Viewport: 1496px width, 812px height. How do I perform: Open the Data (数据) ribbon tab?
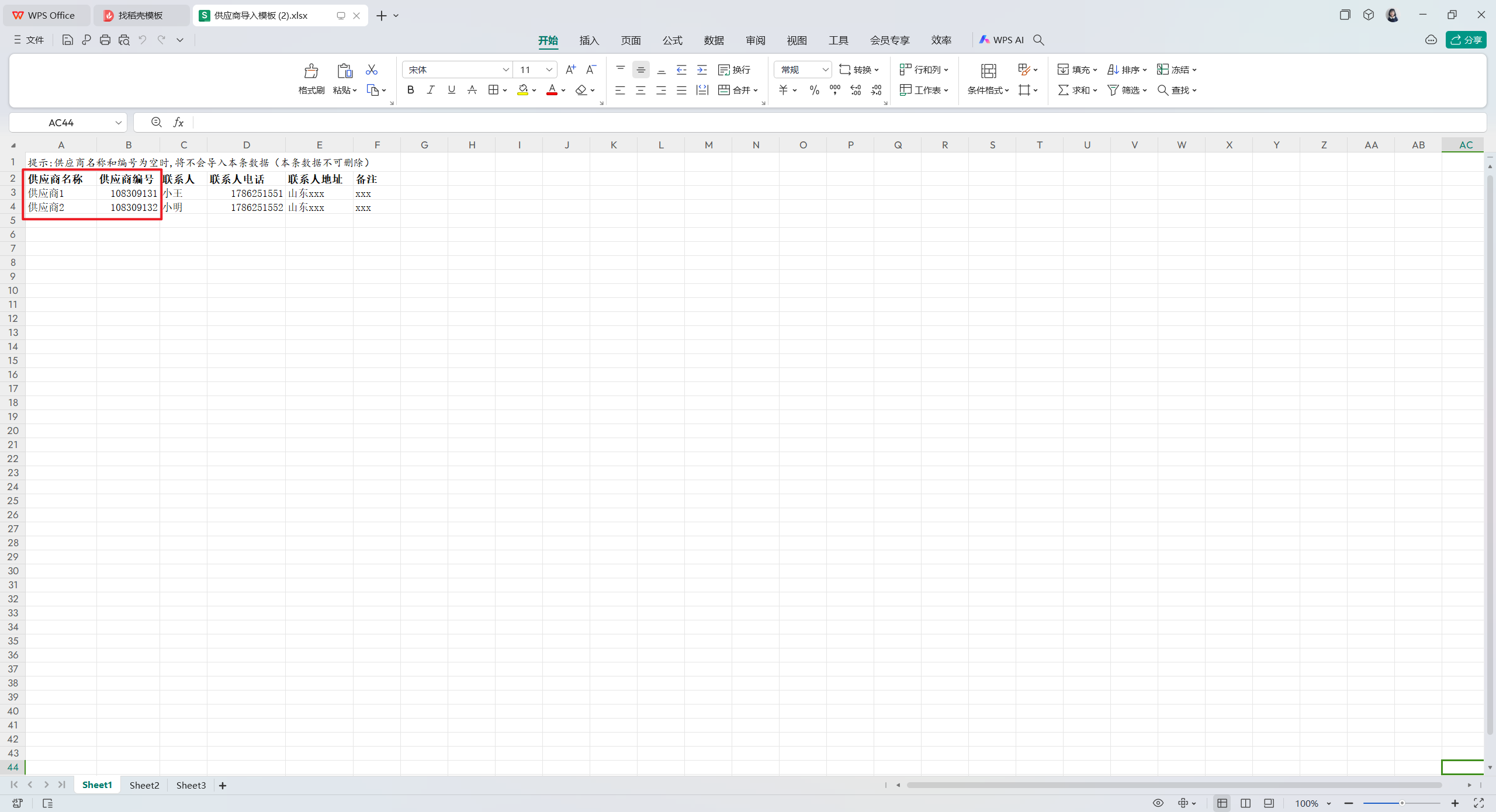pos(714,40)
